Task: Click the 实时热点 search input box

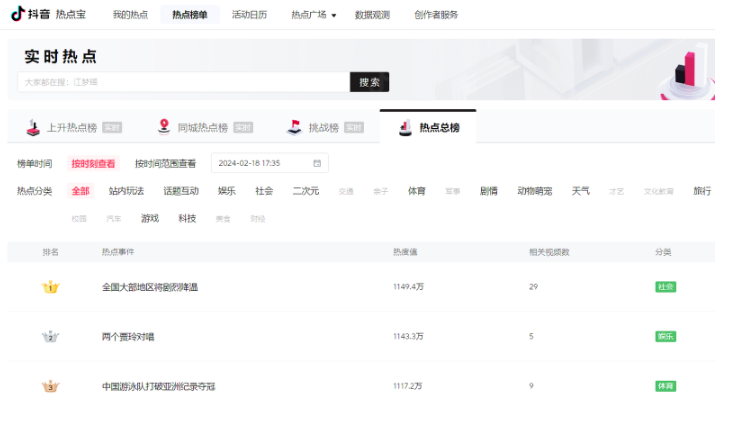Action: point(183,82)
